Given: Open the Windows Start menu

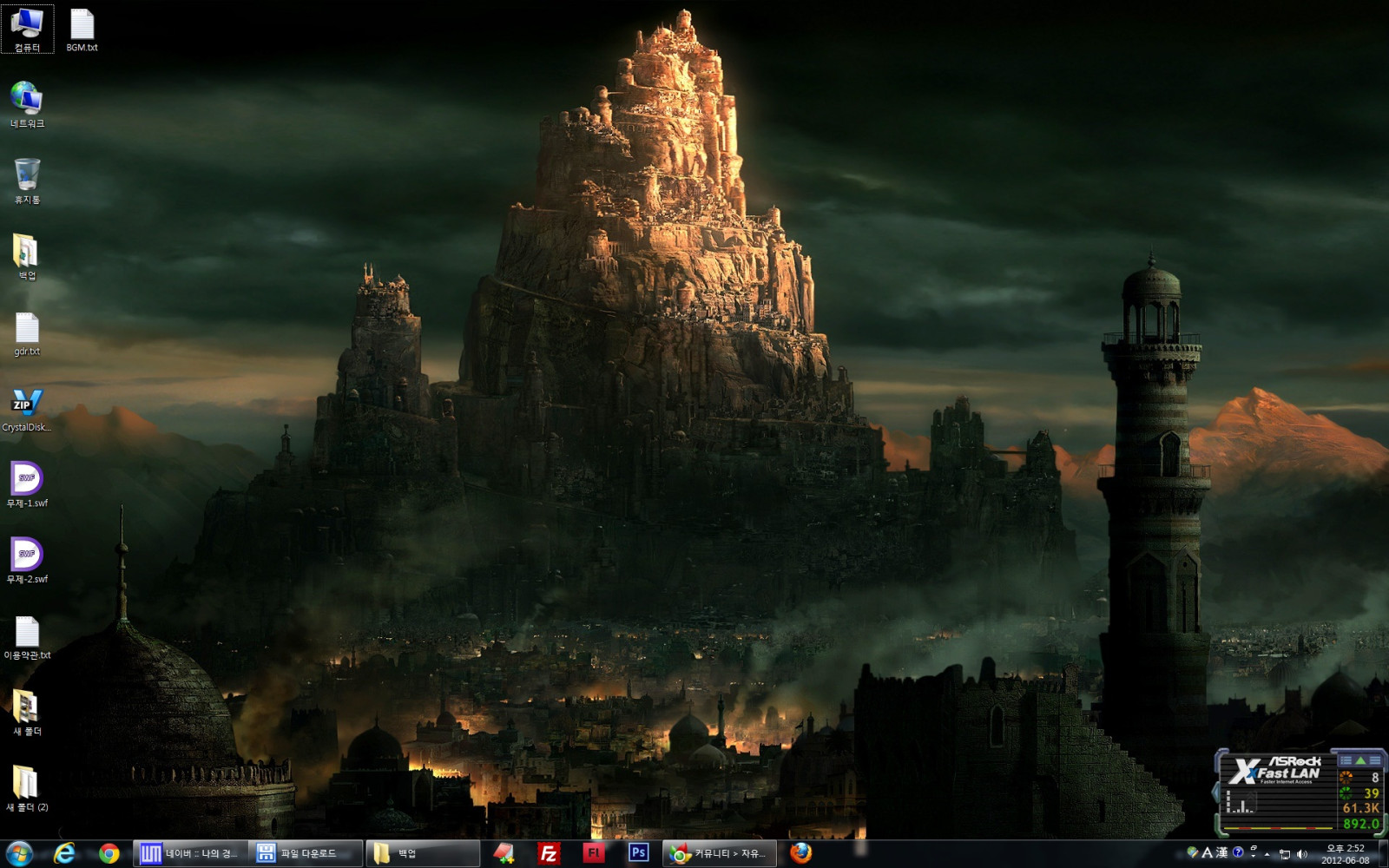Looking at the screenshot, I should click(x=19, y=853).
